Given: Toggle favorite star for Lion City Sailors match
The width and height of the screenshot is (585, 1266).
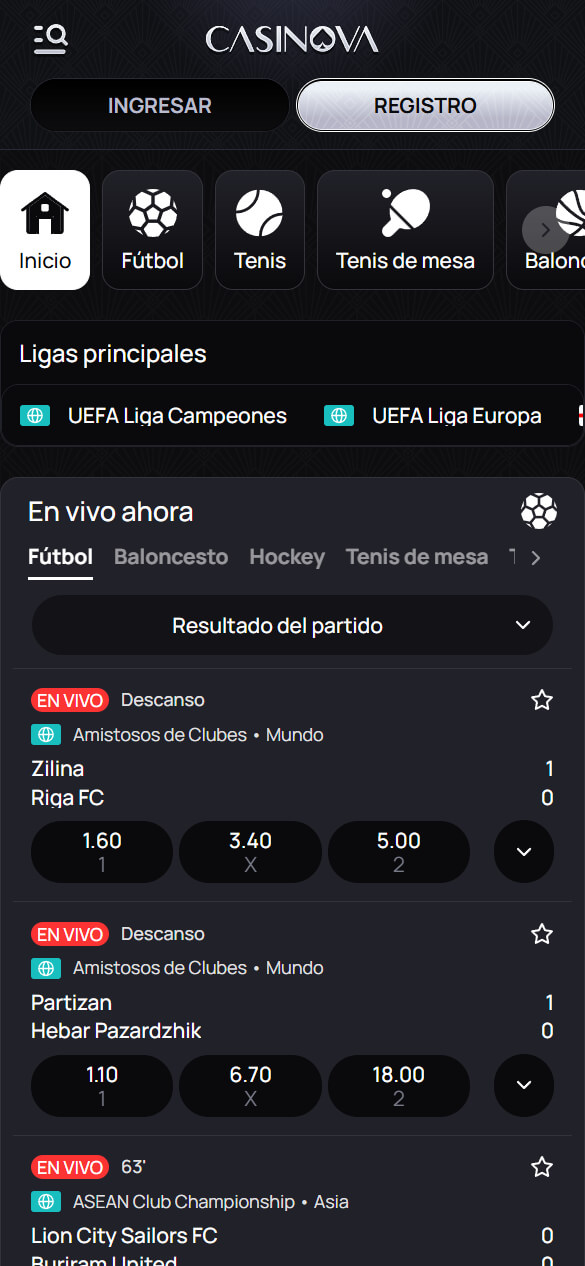Looking at the screenshot, I should [542, 1167].
